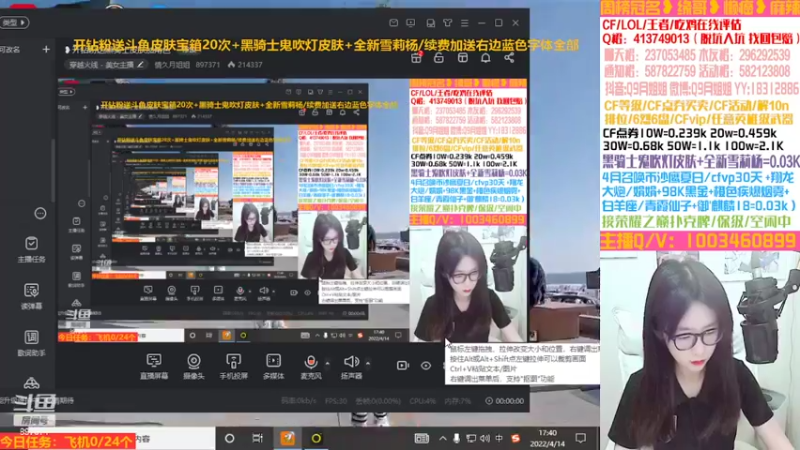Open the yellow ring app on the taskbar
Viewport: 800px width, 450px height.
316,438
